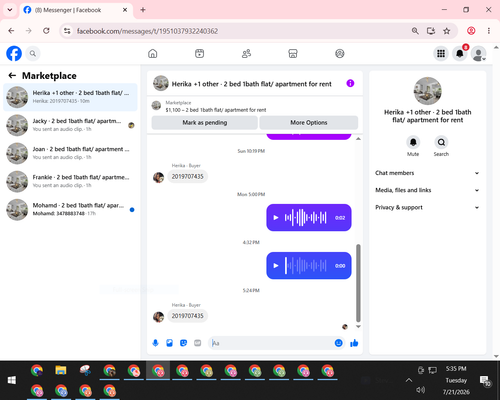Screen dimensions: 500x400
Task: Open the emoji picker in message box
Action: click(338, 343)
